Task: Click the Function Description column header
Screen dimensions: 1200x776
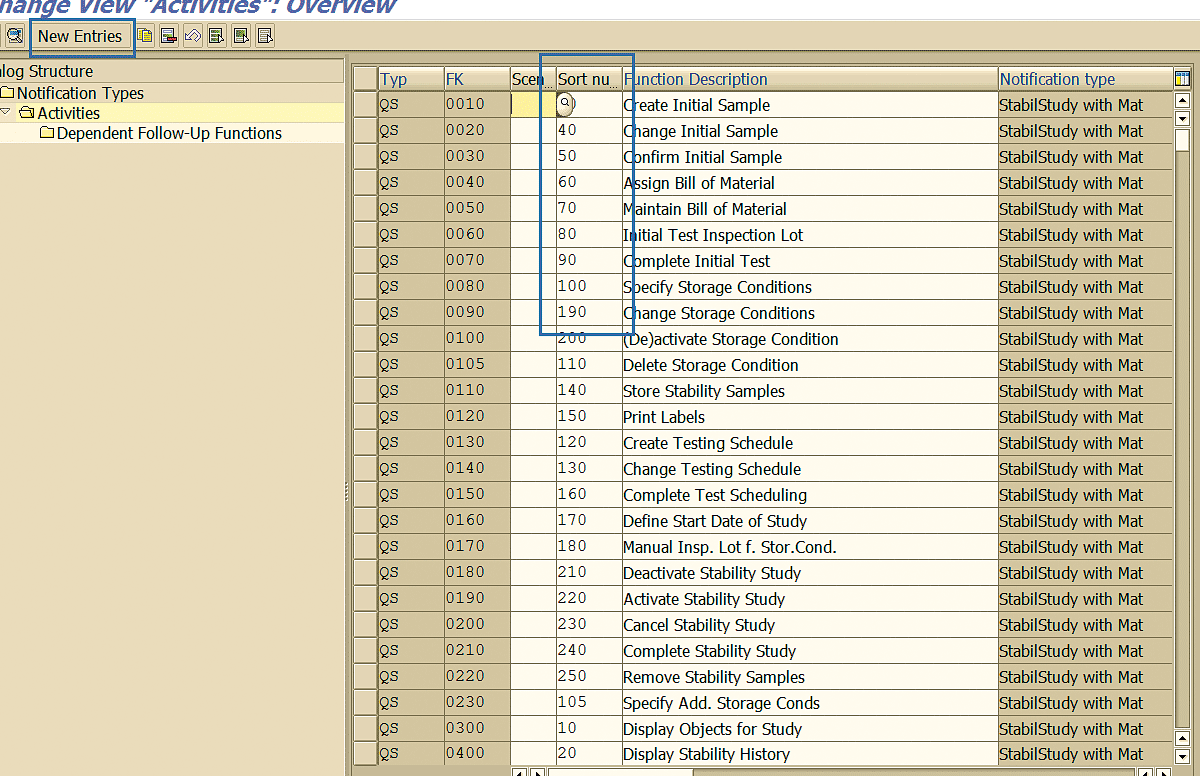Action: (810, 79)
